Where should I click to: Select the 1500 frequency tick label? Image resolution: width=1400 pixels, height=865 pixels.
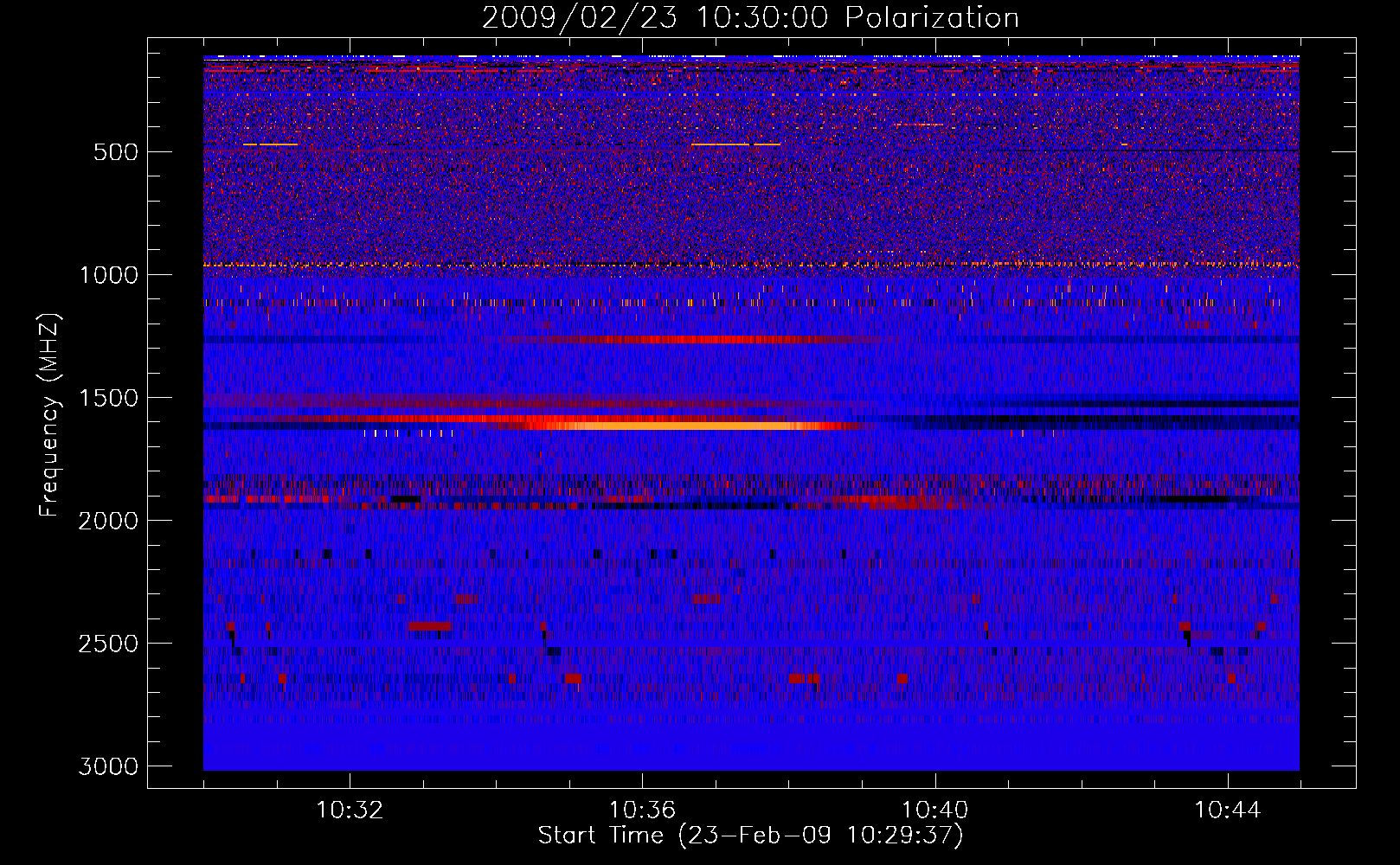coord(108,398)
